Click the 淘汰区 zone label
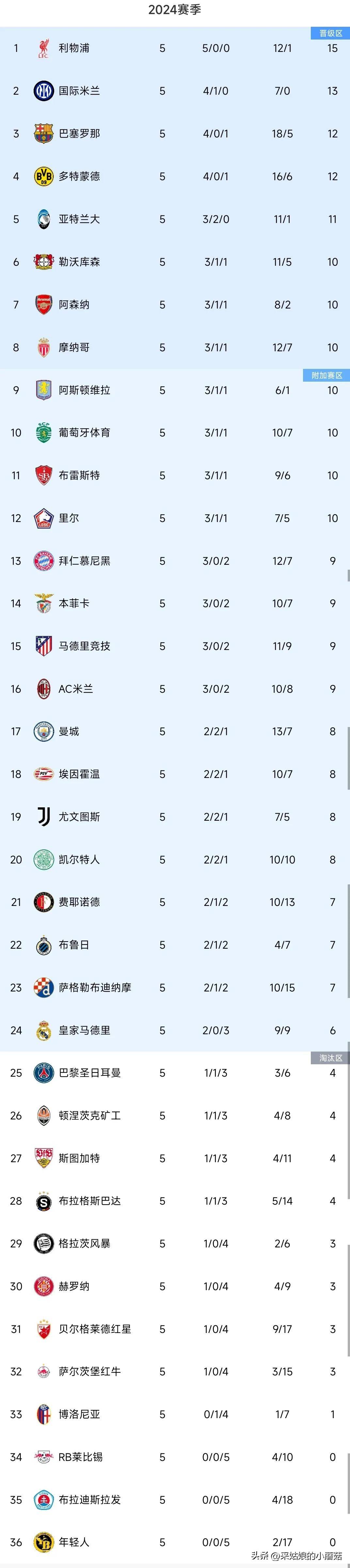 coord(330,1058)
